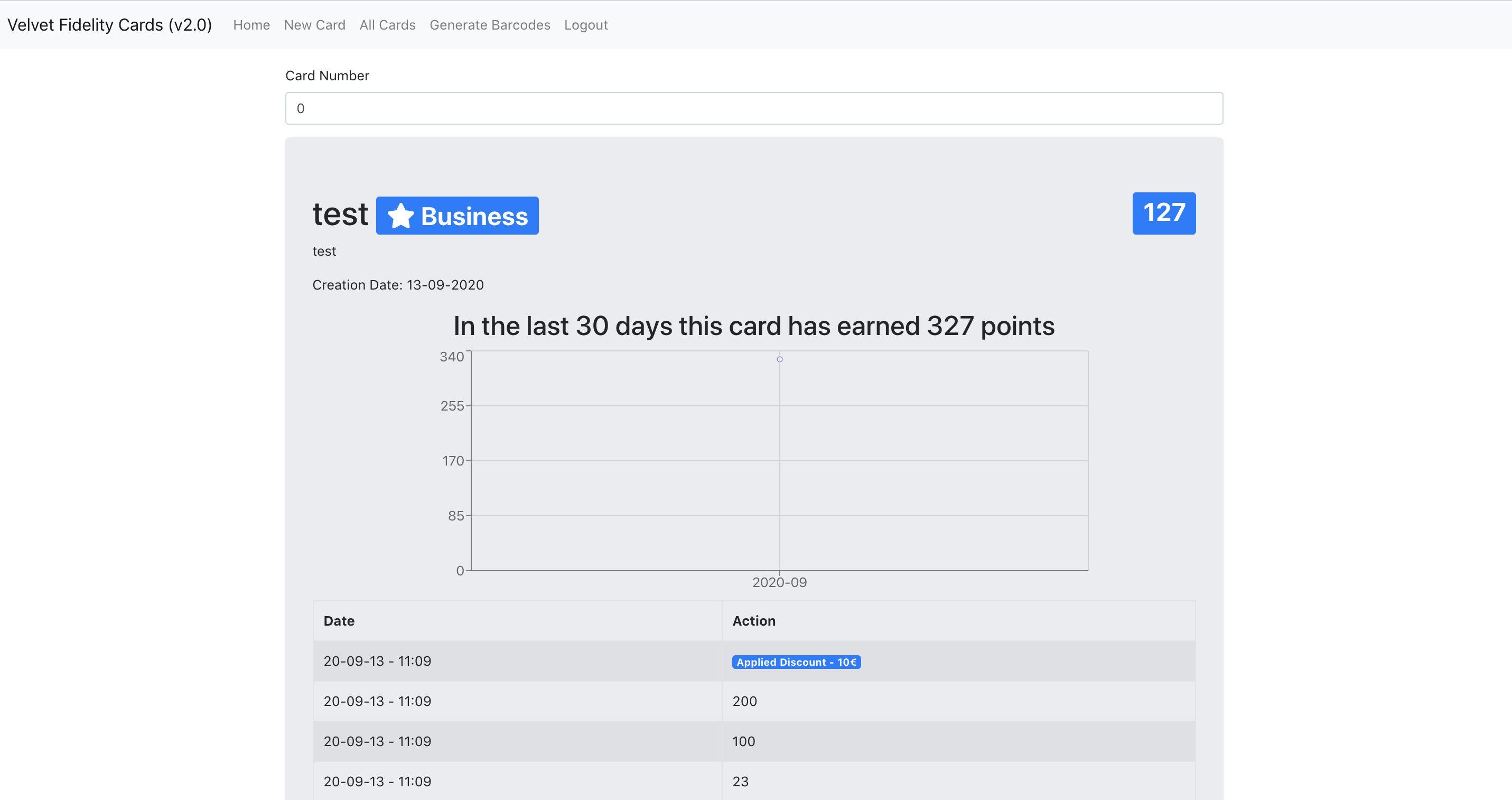Go to the New Card page
This screenshot has height=800, width=1512.
315,25
